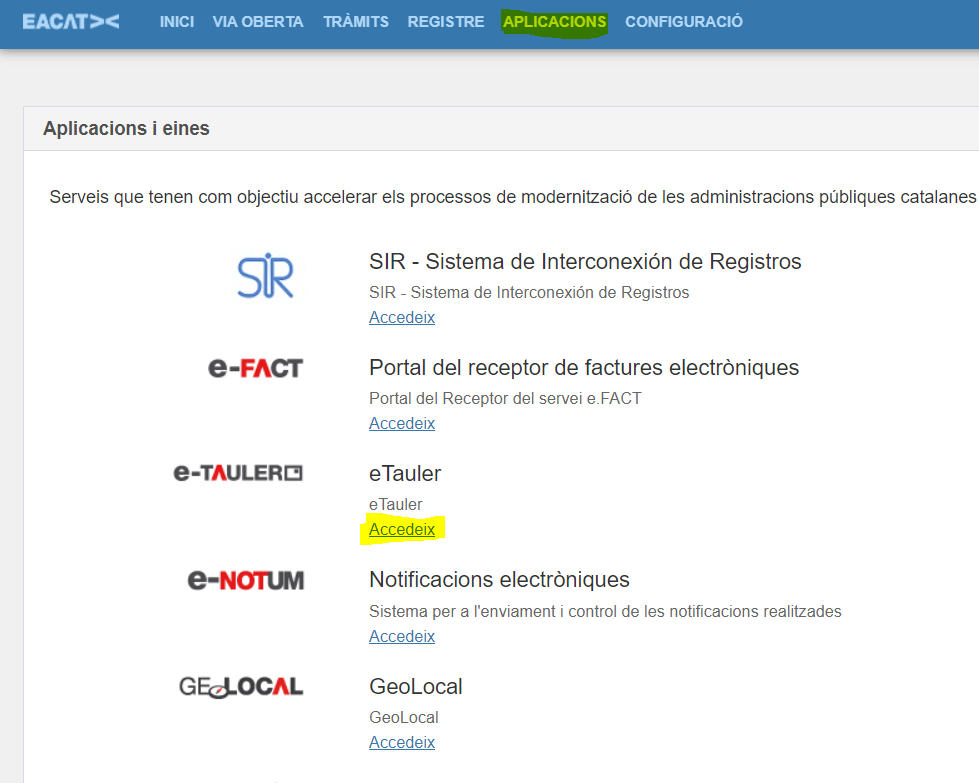The height and width of the screenshot is (783, 979).
Task: Click the e-FACT logo
Action: click(x=255, y=368)
